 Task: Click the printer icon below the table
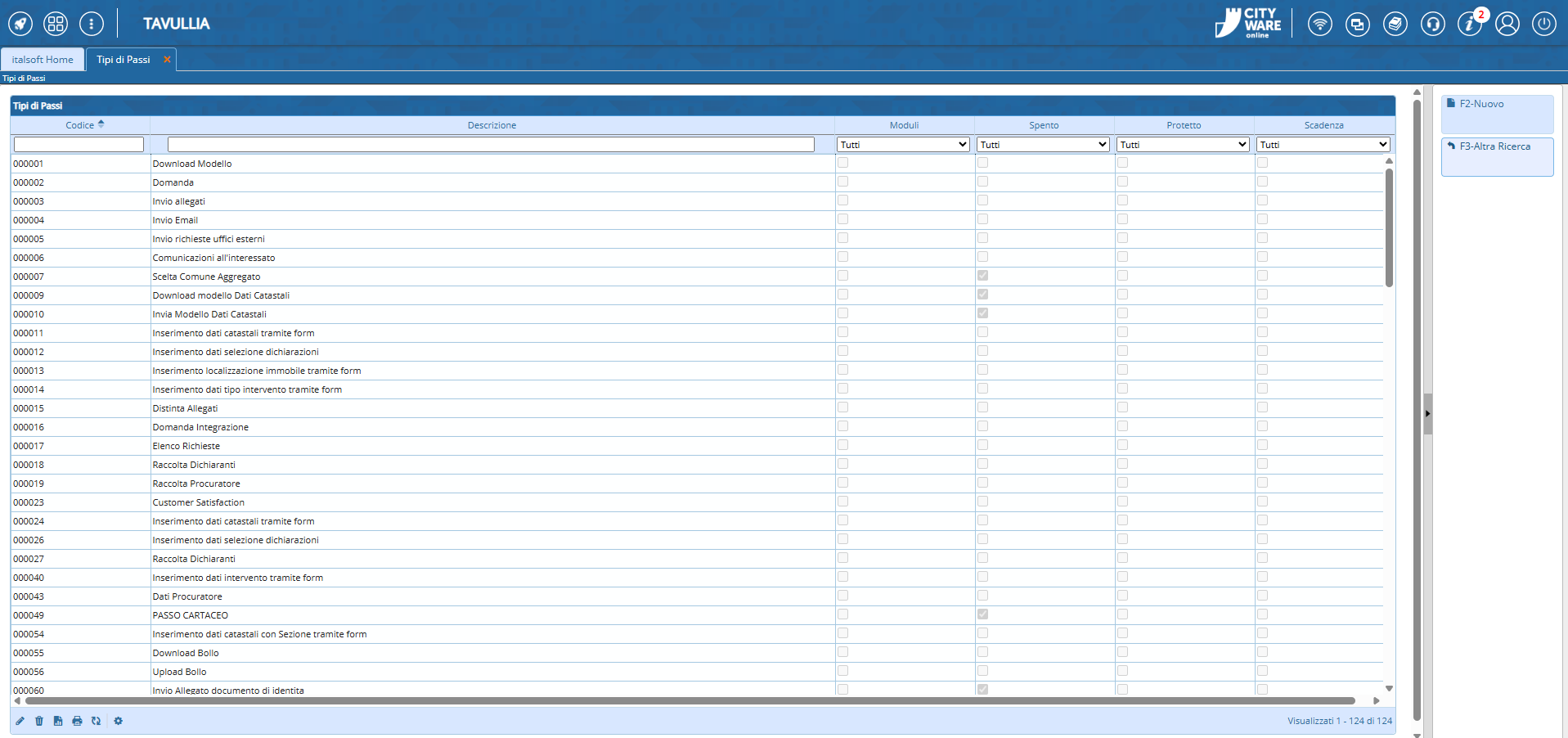pyautogui.click(x=77, y=721)
